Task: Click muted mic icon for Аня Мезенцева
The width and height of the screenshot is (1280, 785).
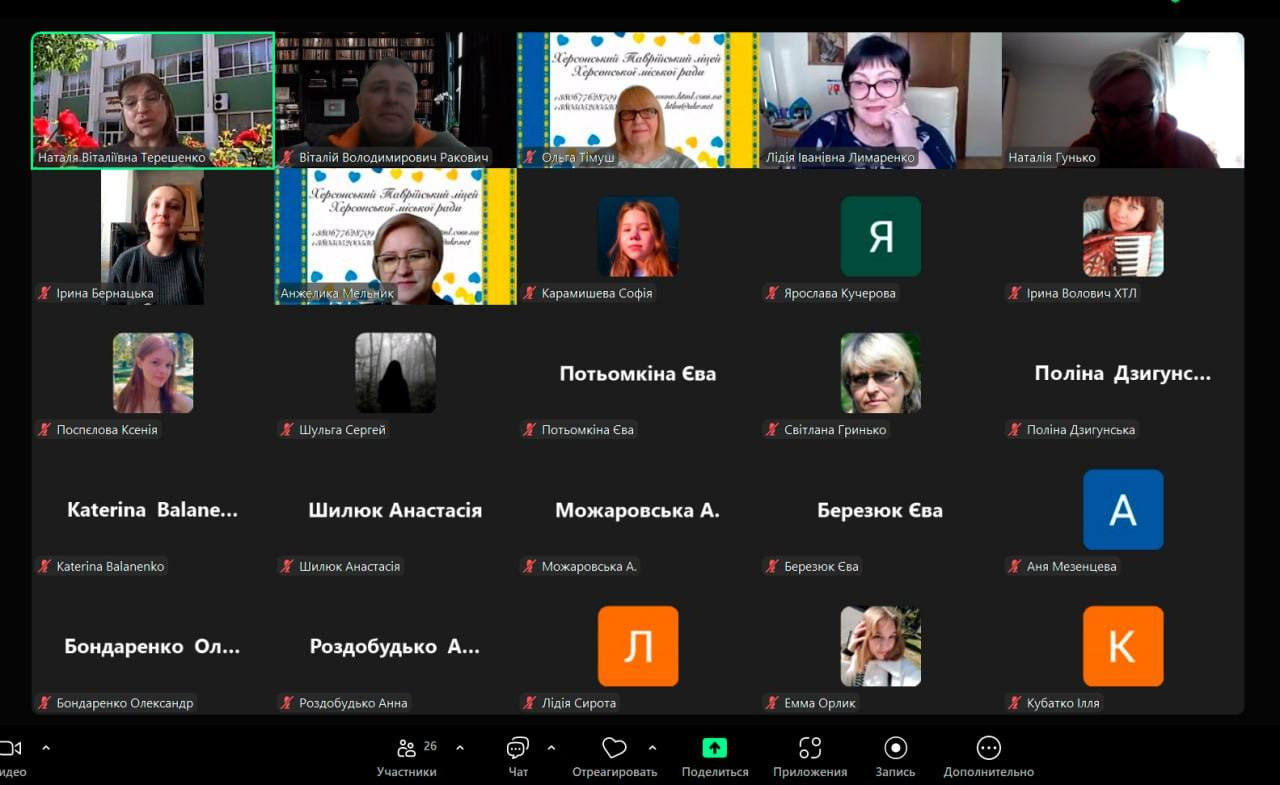Action: click(x=1015, y=566)
